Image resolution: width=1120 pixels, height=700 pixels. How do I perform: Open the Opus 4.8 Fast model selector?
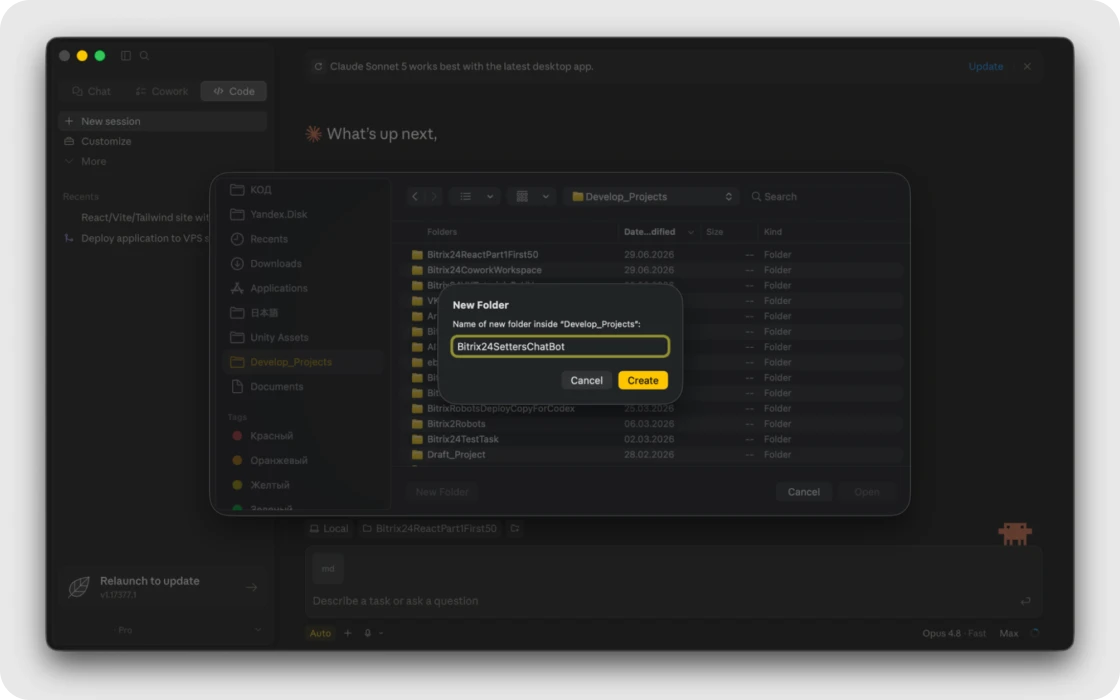954,633
